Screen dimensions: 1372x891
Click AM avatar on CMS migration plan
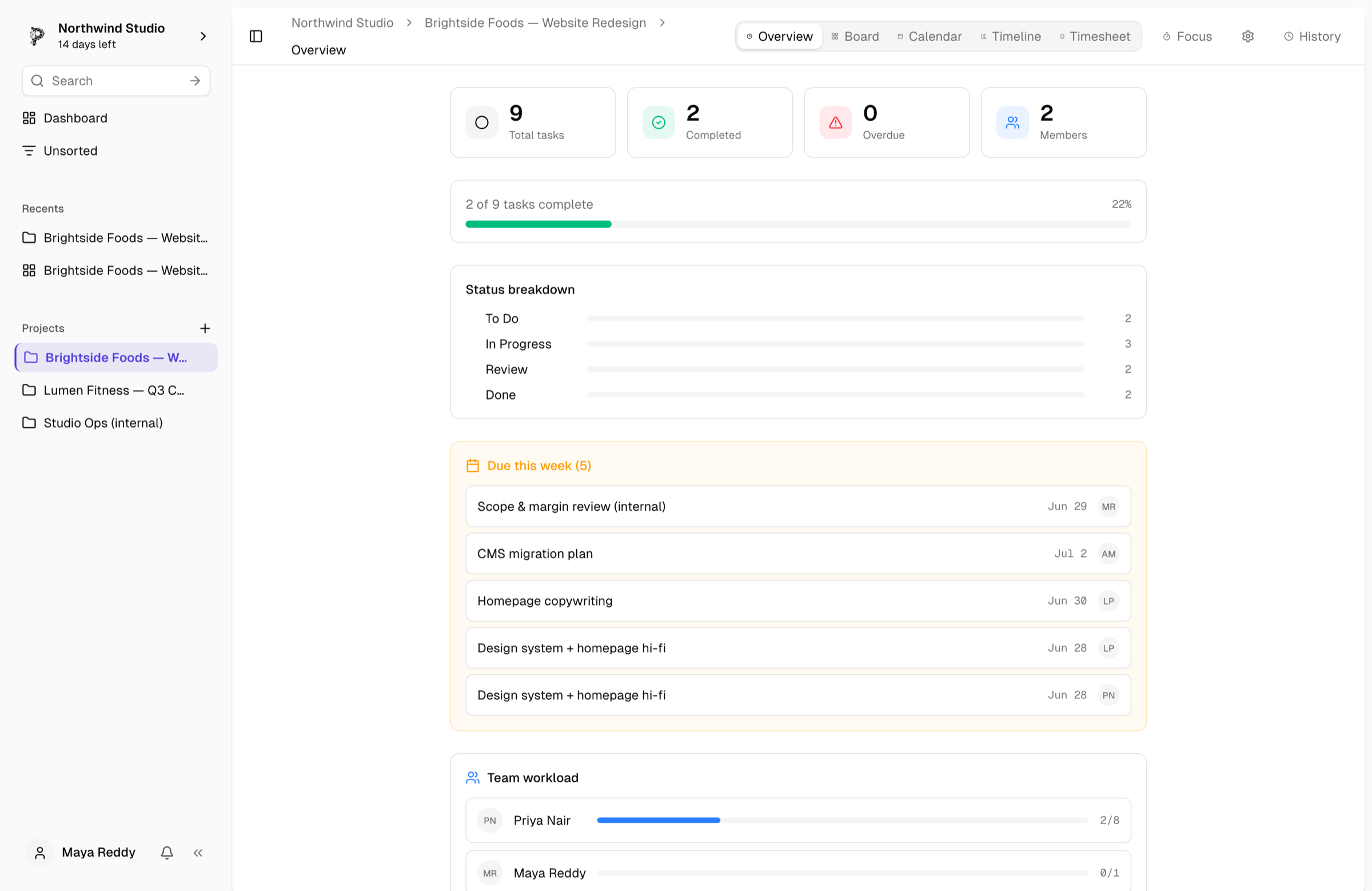coord(1108,554)
